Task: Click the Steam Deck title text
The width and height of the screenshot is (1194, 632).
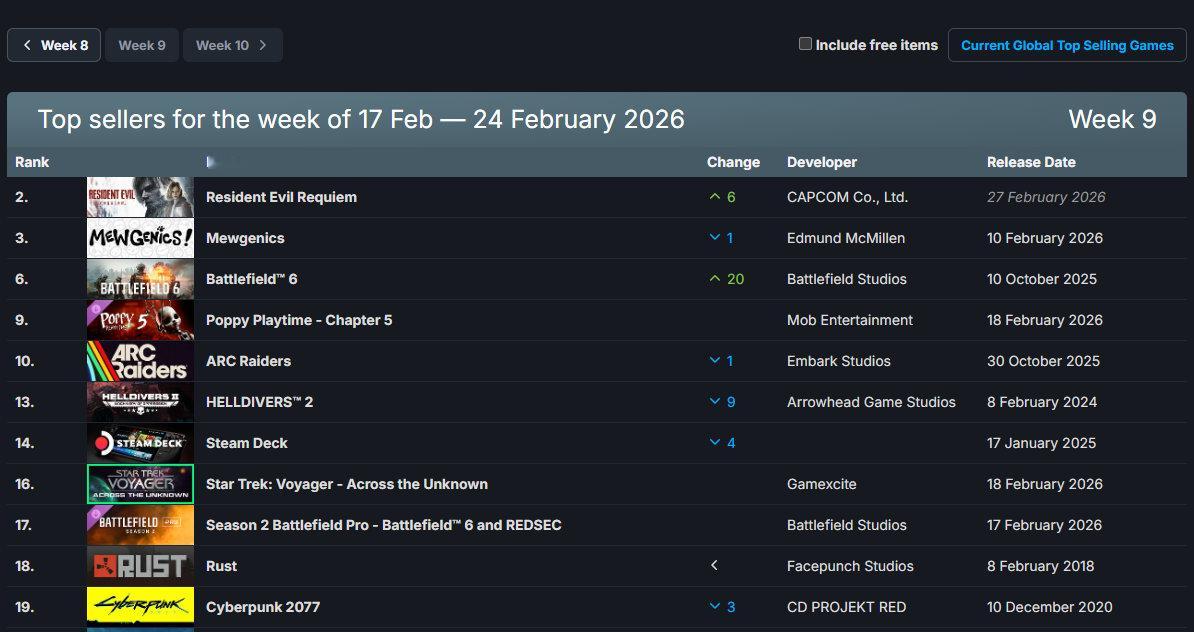Action: click(247, 443)
